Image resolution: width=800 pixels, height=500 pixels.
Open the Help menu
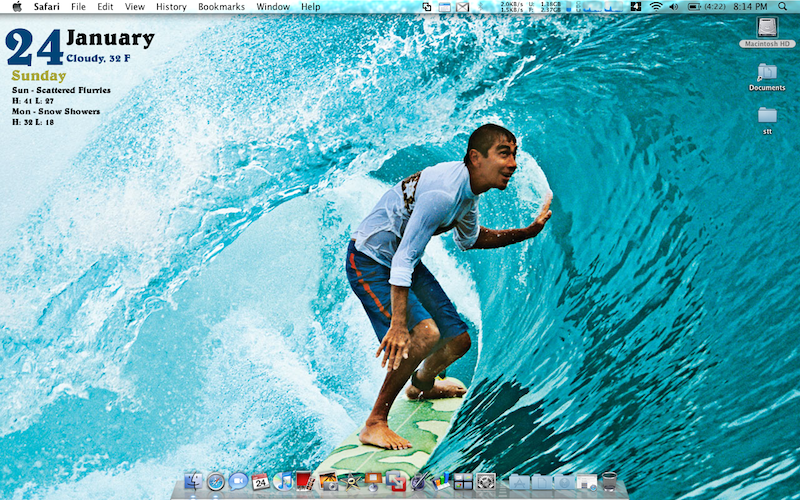point(310,7)
